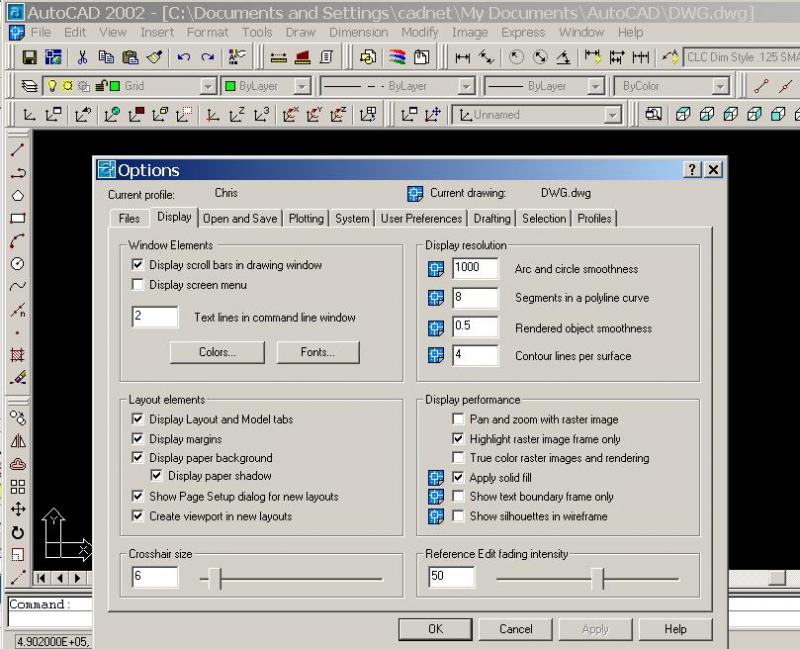Viewport: 800px width, 649px height.
Task: Switch to the Plotting tab
Action: point(306,218)
